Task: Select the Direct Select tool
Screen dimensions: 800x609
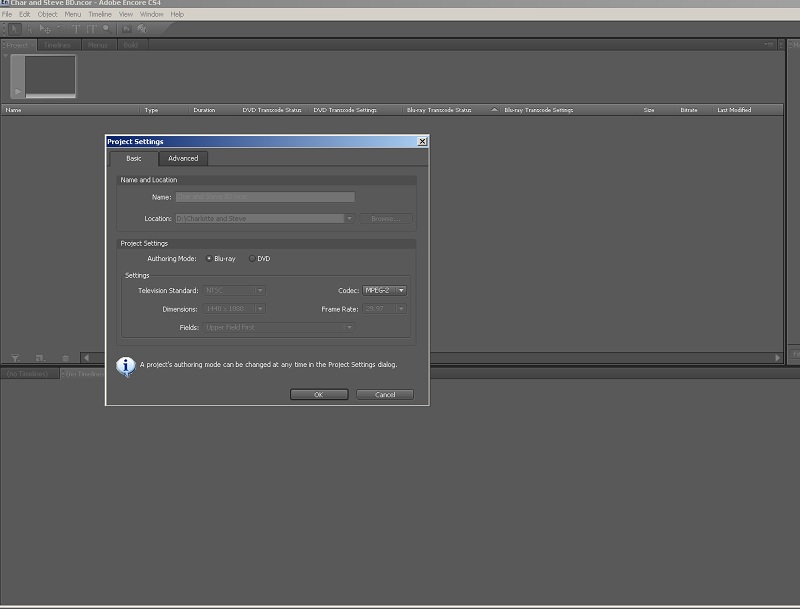Action: point(29,28)
